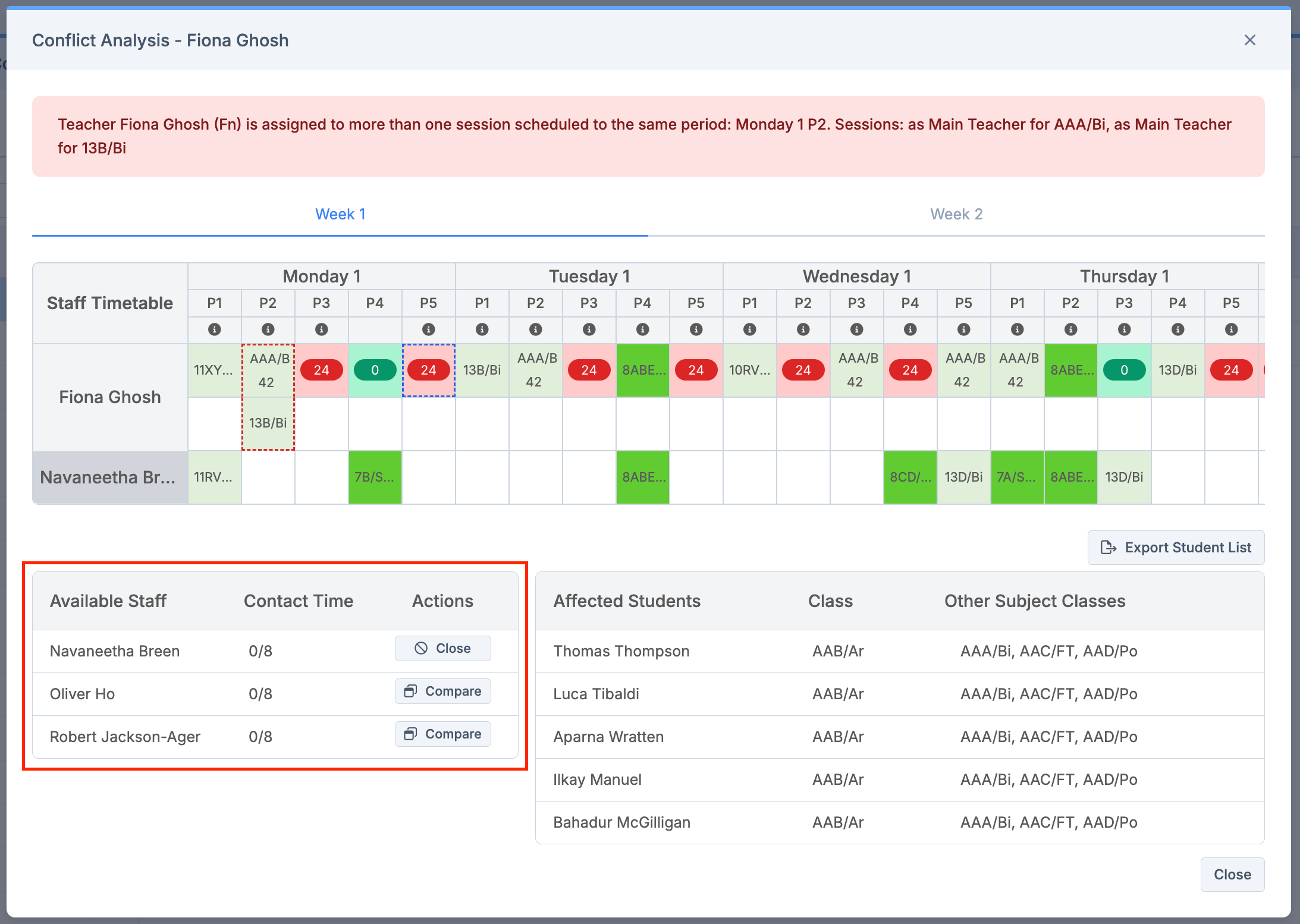Click the bottom-right Close button
1300x924 pixels.
coord(1232,875)
